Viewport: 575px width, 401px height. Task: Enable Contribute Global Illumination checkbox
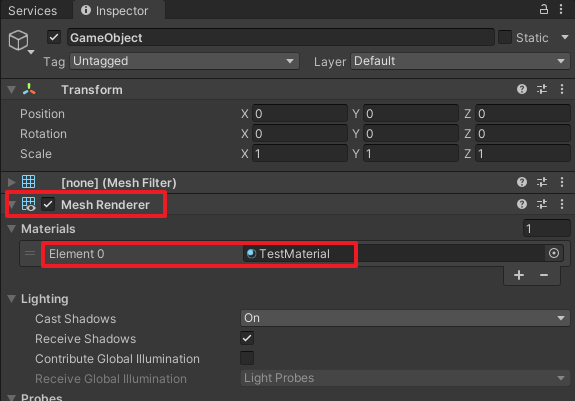tap(247, 358)
